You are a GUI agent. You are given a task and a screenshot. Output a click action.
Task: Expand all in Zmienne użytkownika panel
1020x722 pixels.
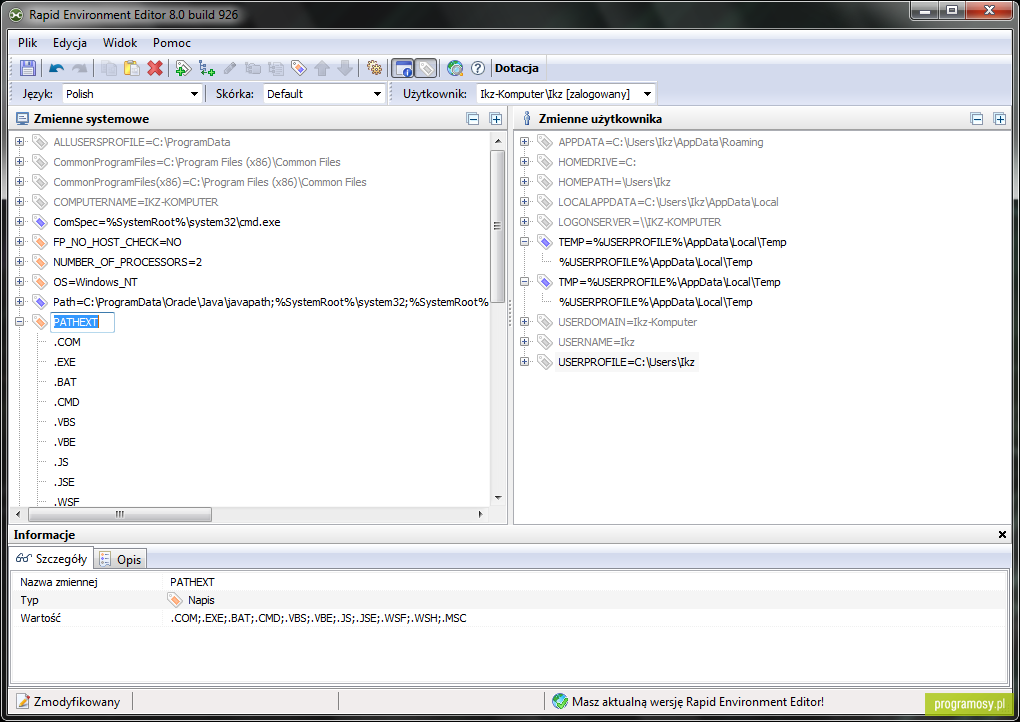pyautogui.click(x=1000, y=119)
